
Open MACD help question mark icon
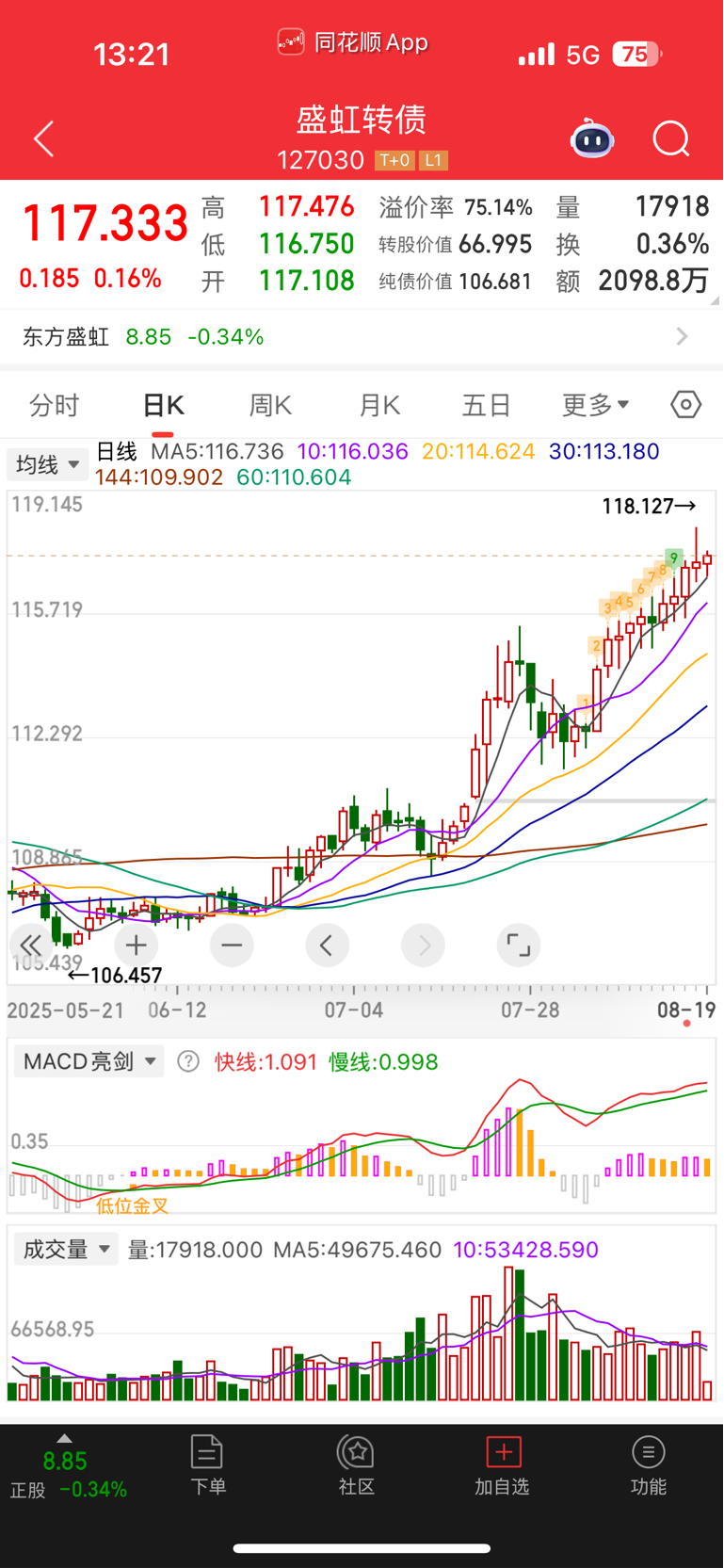[x=188, y=1062]
